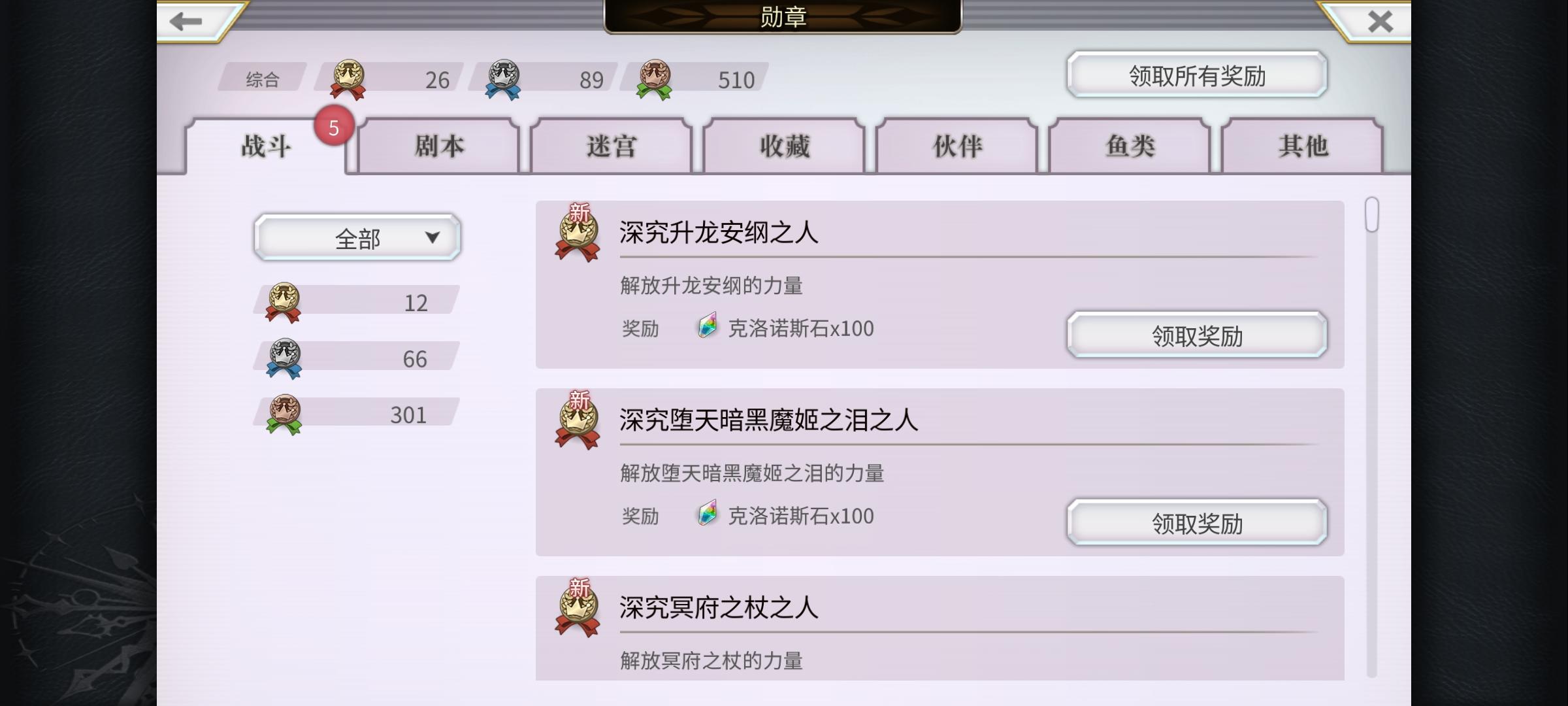The height and width of the screenshot is (706, 1568).
Task: Claim reward for 深究堕天暗黑魔姬之泪之人
Action: [x=1197, y=523]
